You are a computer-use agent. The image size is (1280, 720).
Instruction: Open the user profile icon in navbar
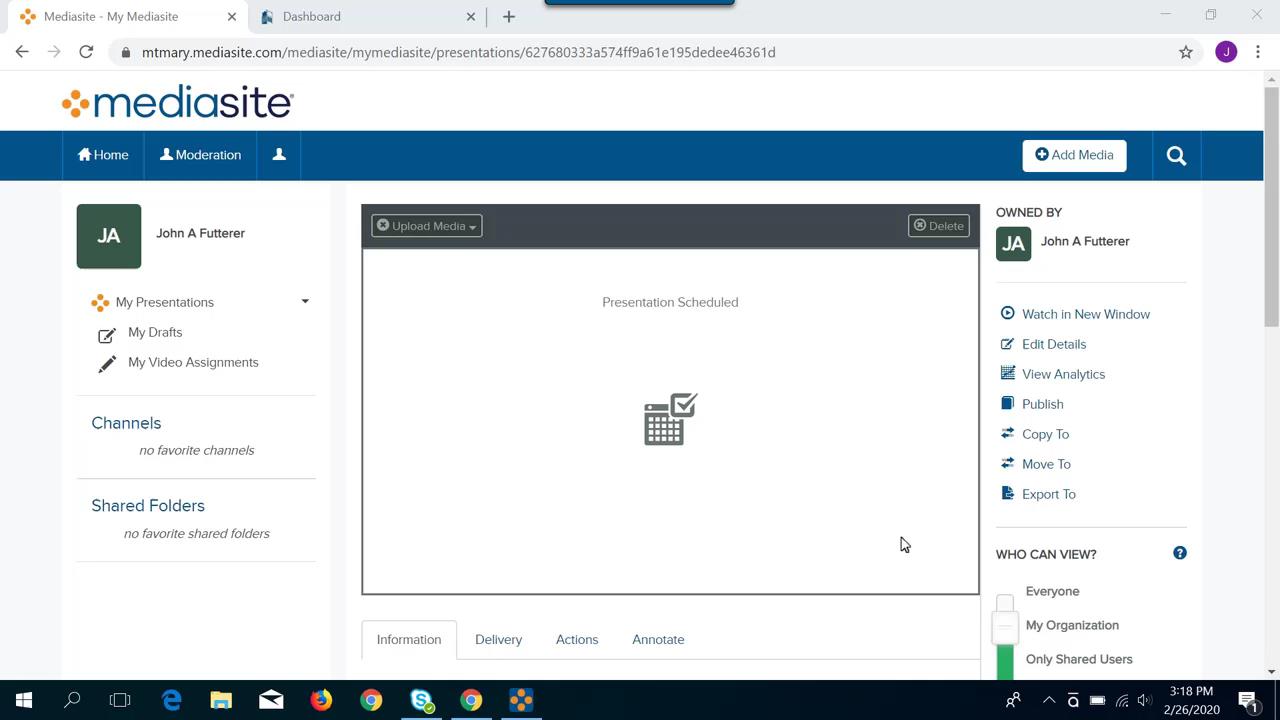279,155
